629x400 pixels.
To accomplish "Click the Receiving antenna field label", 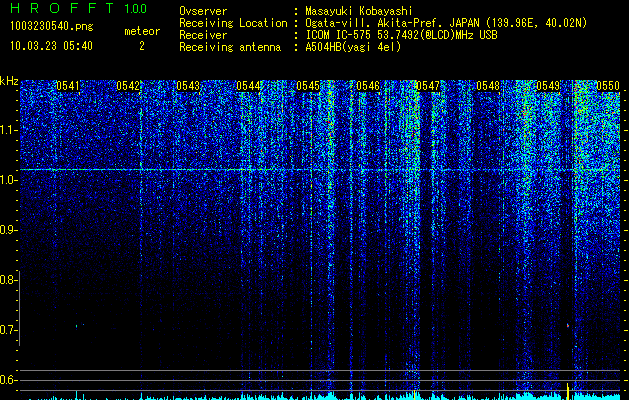I will coord(230,47).
